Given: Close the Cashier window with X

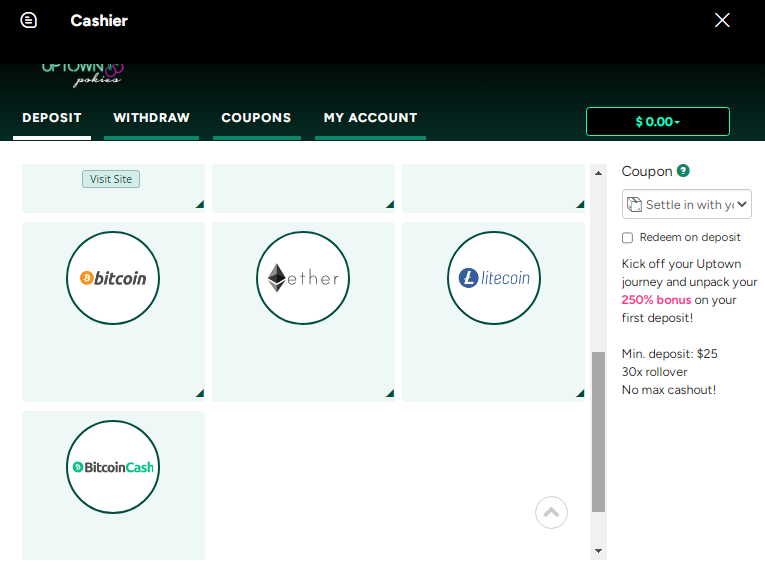Looking at the screenshot, I should coord(722,20).
